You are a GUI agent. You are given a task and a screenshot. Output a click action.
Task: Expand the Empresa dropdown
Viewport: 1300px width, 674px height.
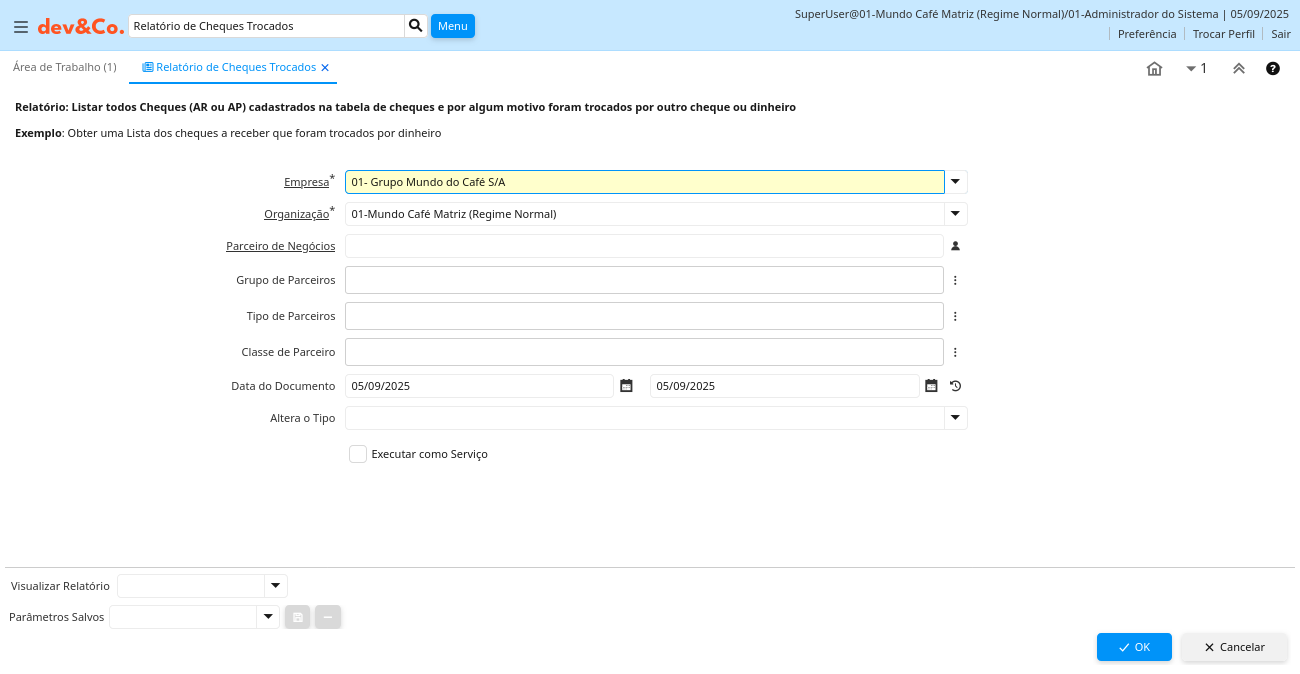955,182
